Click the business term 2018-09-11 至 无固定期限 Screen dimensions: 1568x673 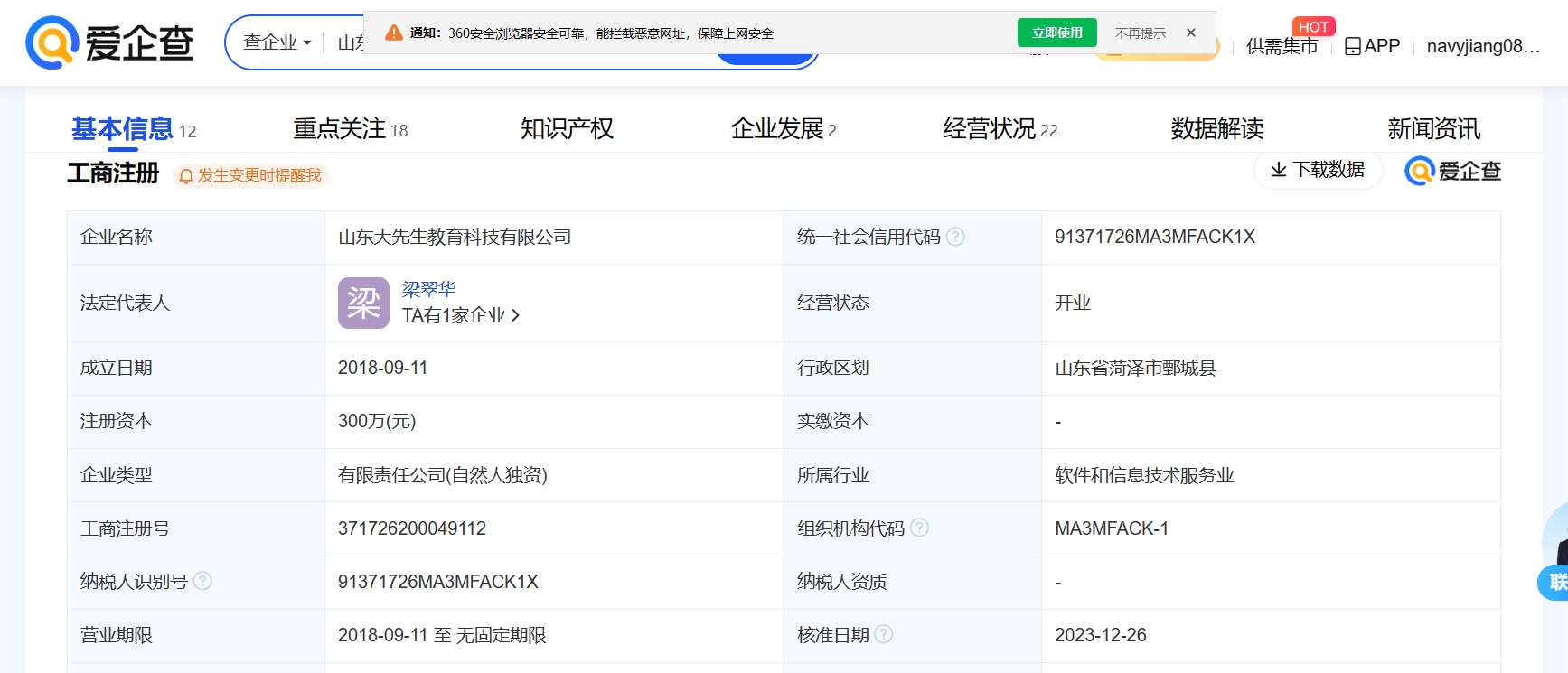442,635
